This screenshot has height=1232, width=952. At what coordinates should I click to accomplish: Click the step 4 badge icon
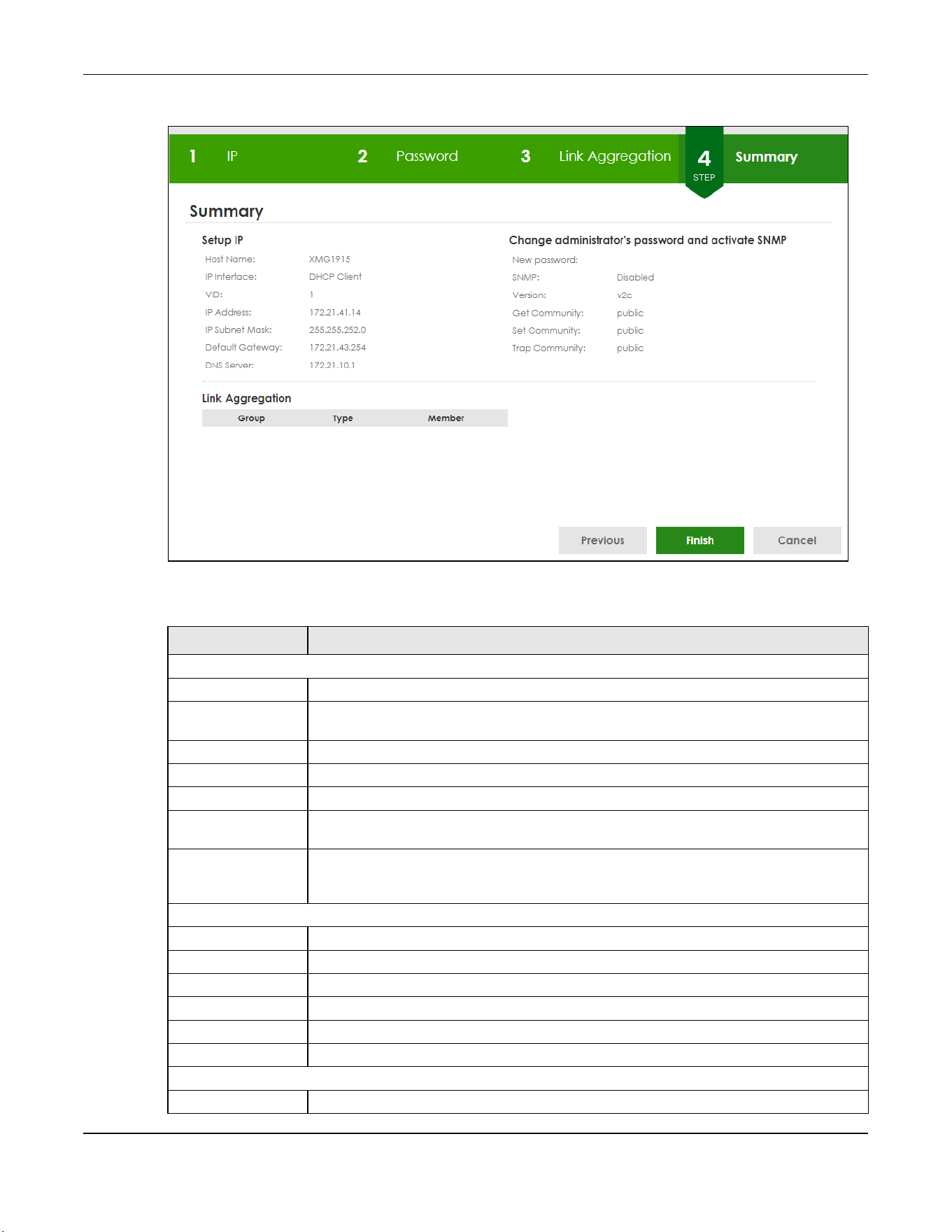click(x=704, y=163)
